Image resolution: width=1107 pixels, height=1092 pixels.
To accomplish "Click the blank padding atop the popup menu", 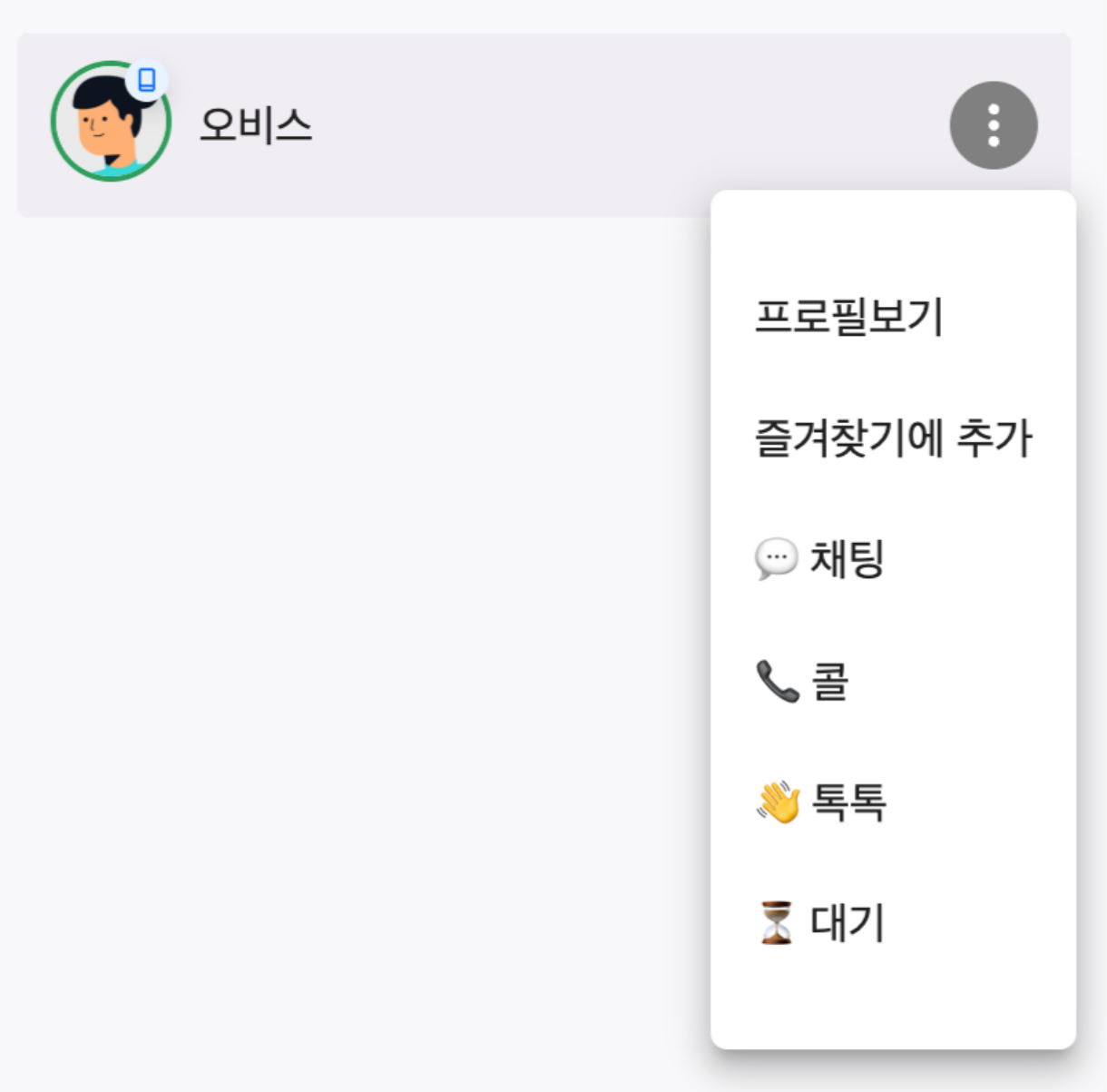I will click(893, 227).
